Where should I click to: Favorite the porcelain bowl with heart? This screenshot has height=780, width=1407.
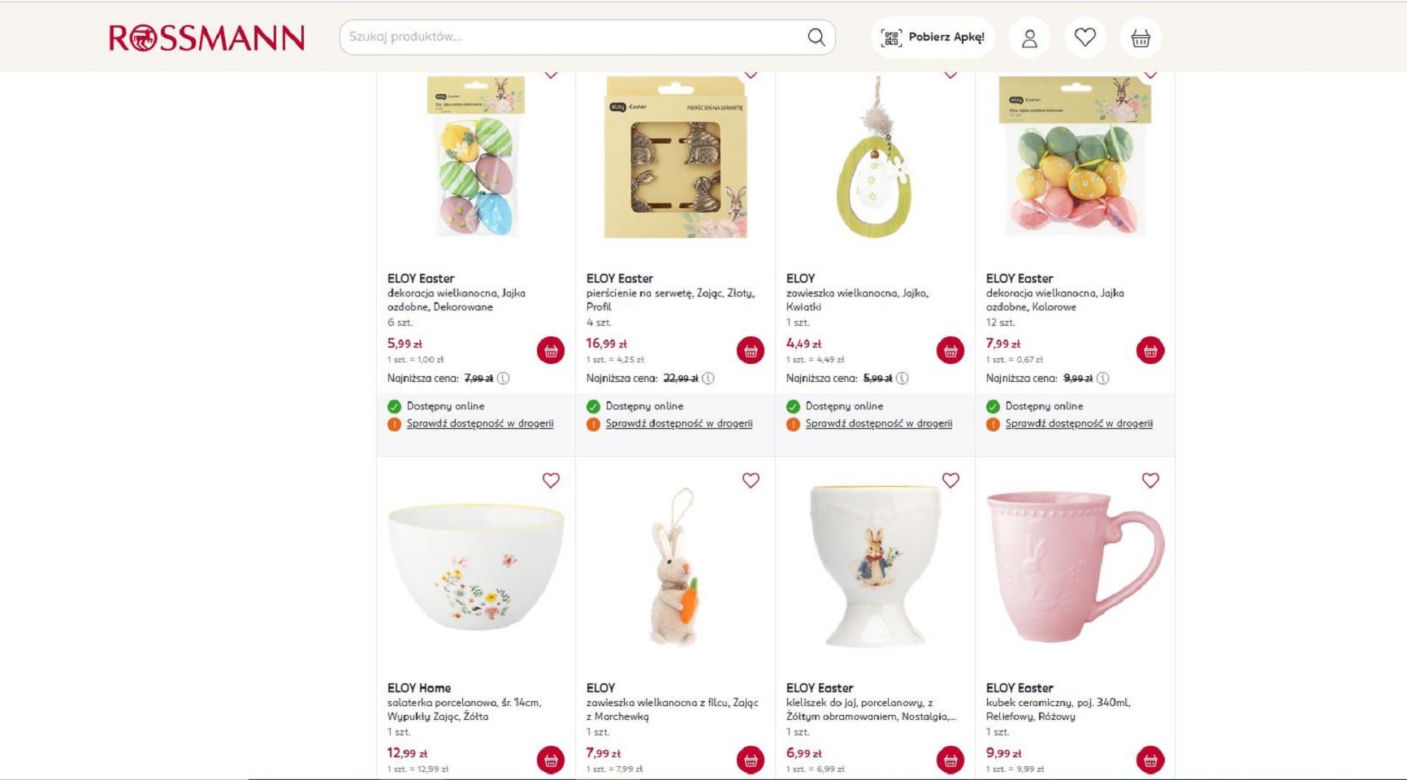(551, 480)
